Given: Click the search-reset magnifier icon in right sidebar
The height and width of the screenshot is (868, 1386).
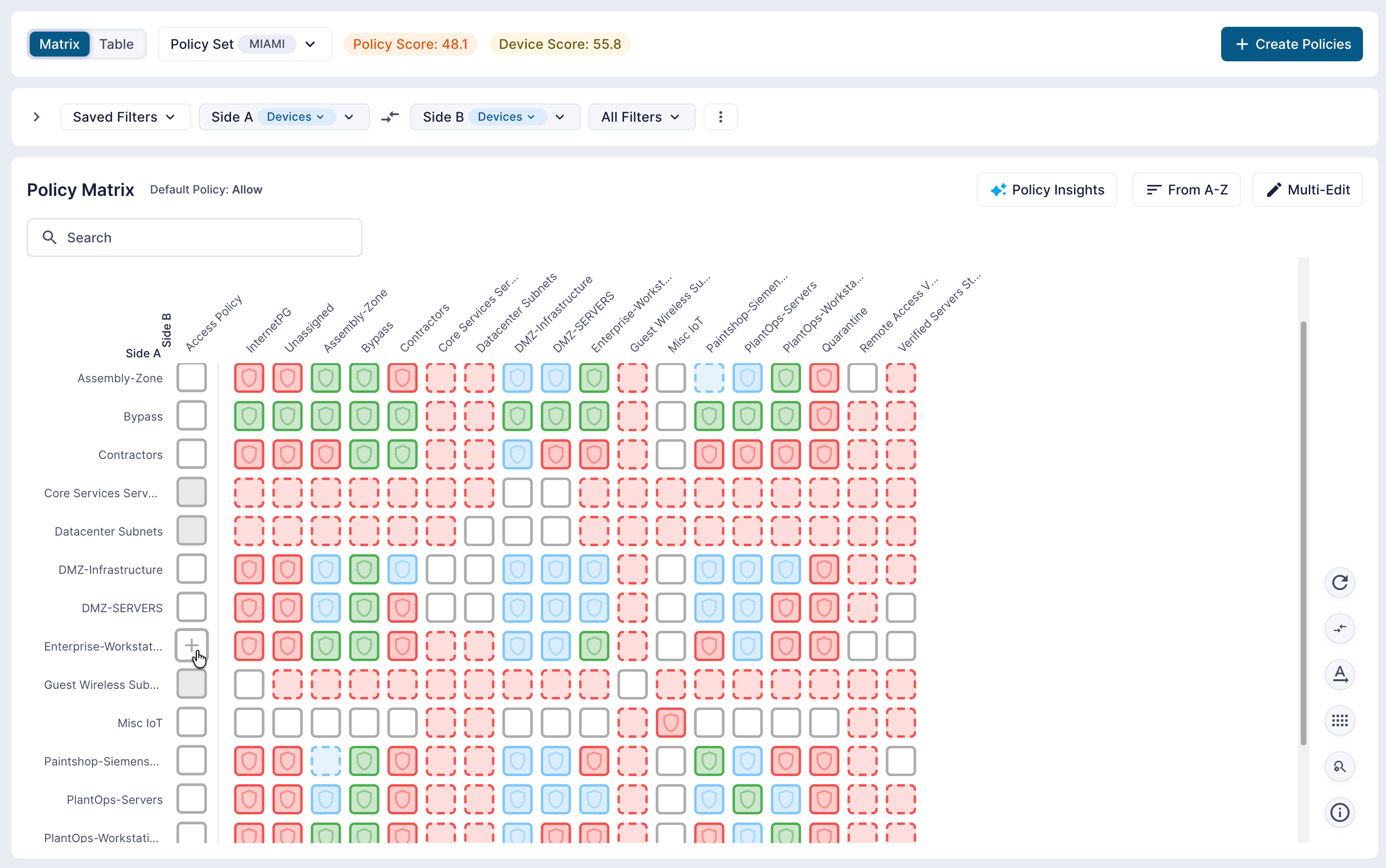Looking at the screenshot, I should [x=1340, y=766].
